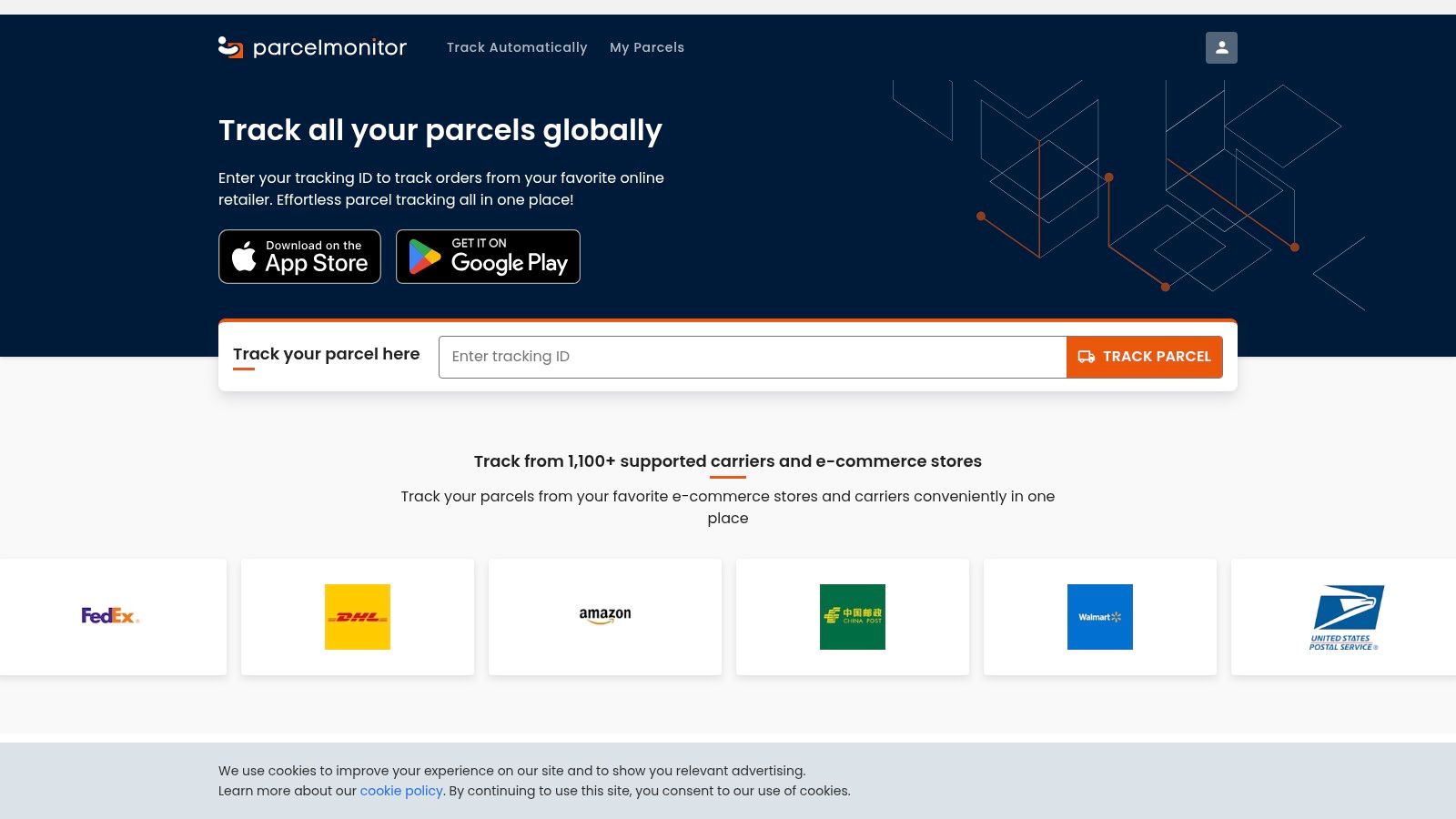1456x819 pixels.
Task: Click the Track Parcel button
Action: pyautogui.click(x=1144, y=357)
